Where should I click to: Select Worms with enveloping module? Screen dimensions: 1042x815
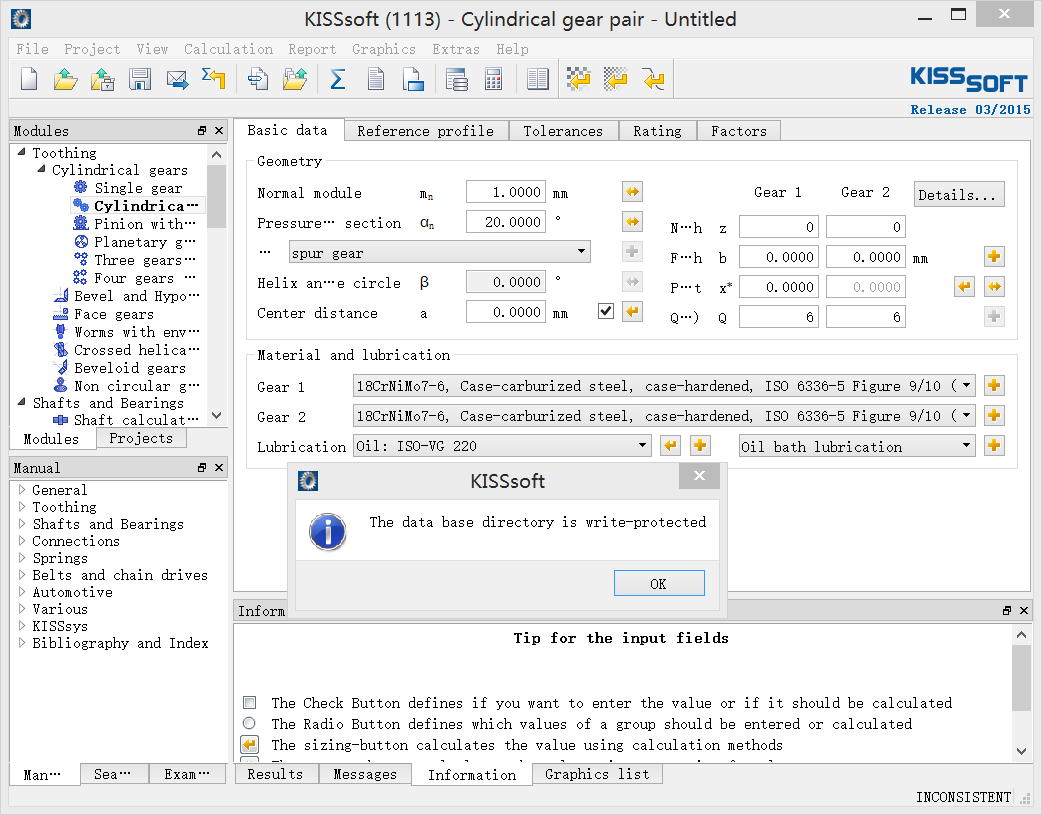point(126,332)
